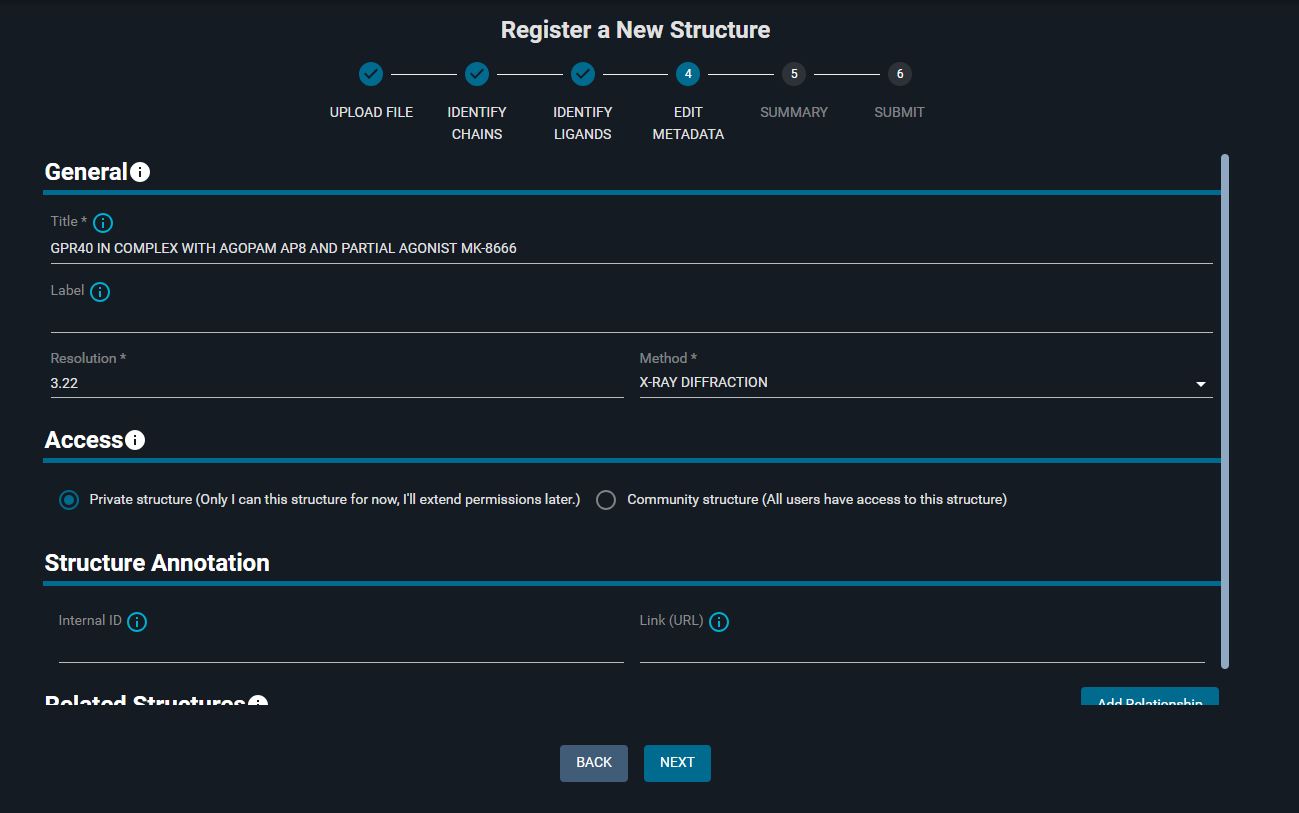1299x813 pixels.
Task: Click the vertical scrollbar of the form
Action: pos(1225,411)
